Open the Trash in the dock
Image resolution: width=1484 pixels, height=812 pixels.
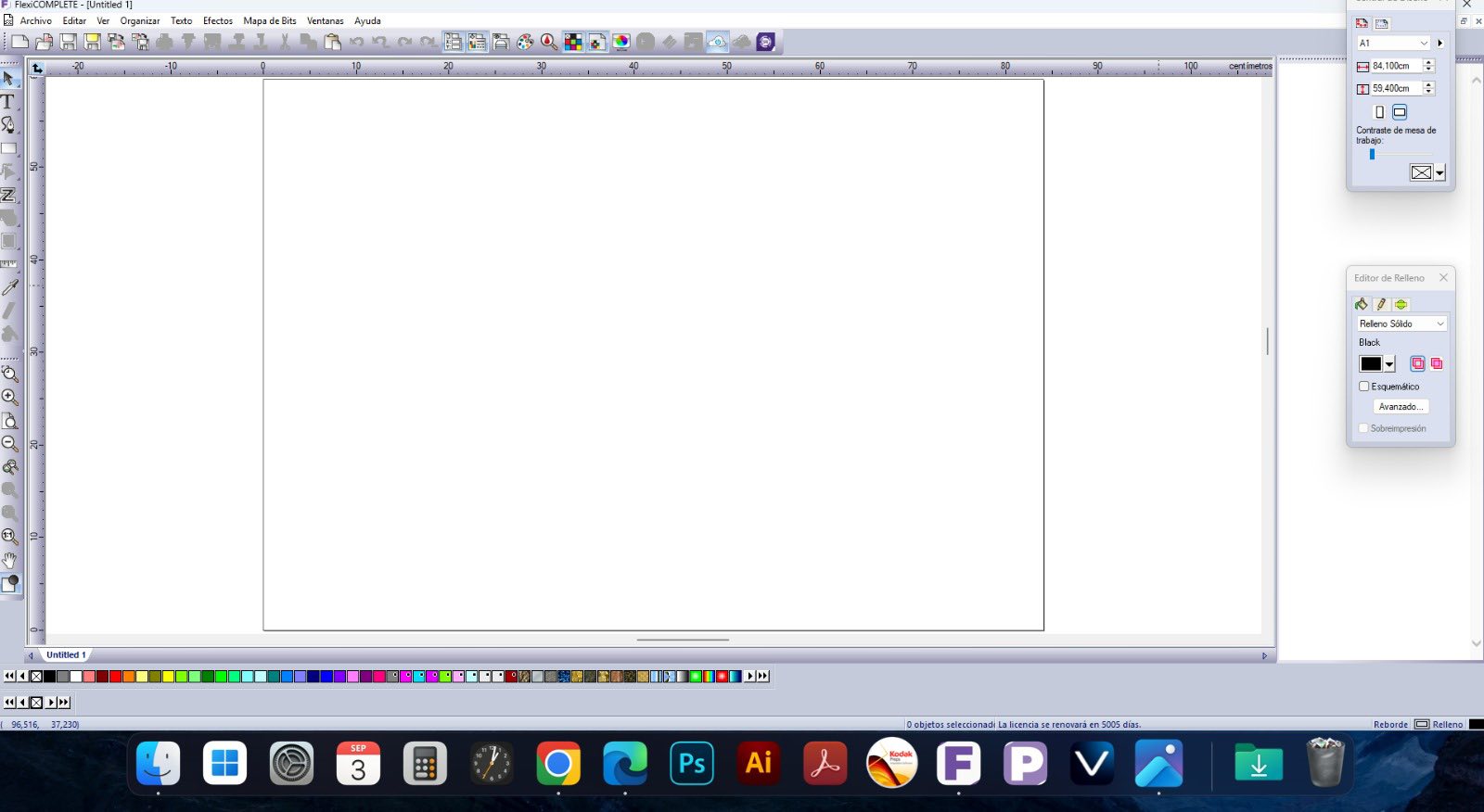1325,762
